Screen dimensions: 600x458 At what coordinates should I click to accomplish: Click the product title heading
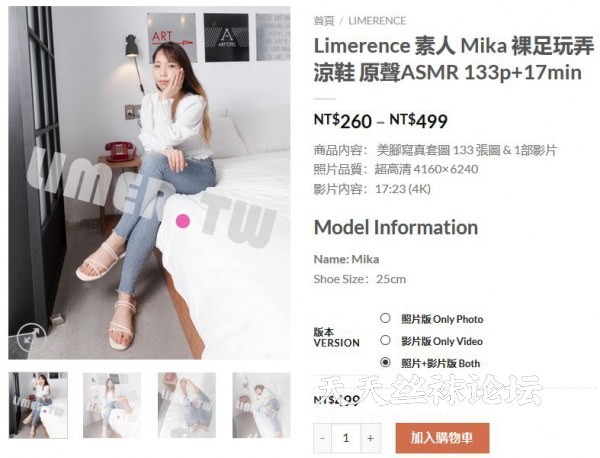click(453, 59)
